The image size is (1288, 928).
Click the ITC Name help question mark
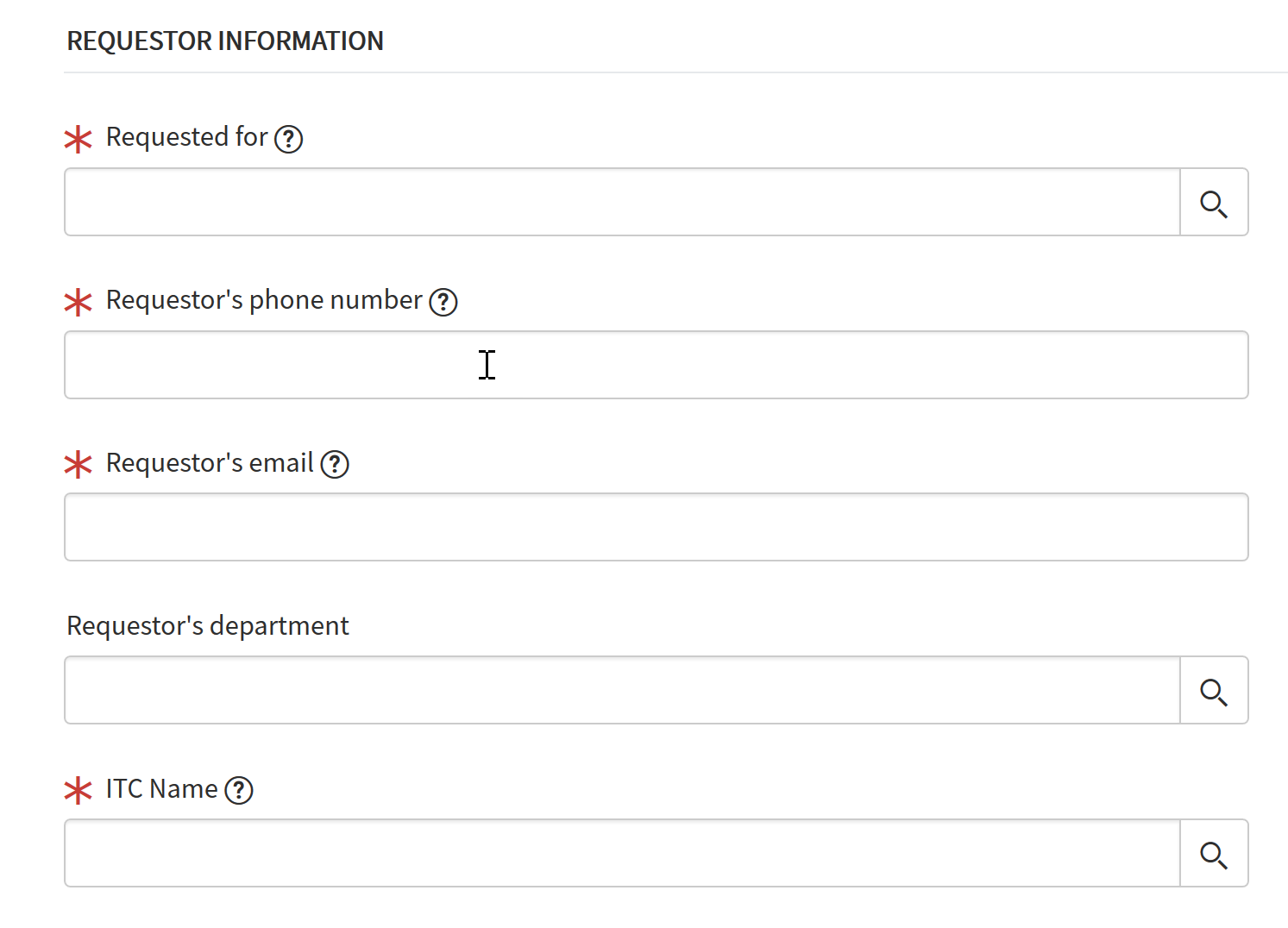click(x=239, y=790)
